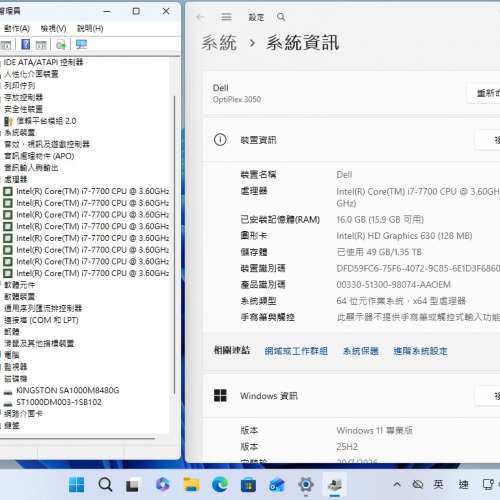Image resolution: width=500 pixels, height=500 pixels.
Task: Select the 處理器 category node
Action: [16, 179]
